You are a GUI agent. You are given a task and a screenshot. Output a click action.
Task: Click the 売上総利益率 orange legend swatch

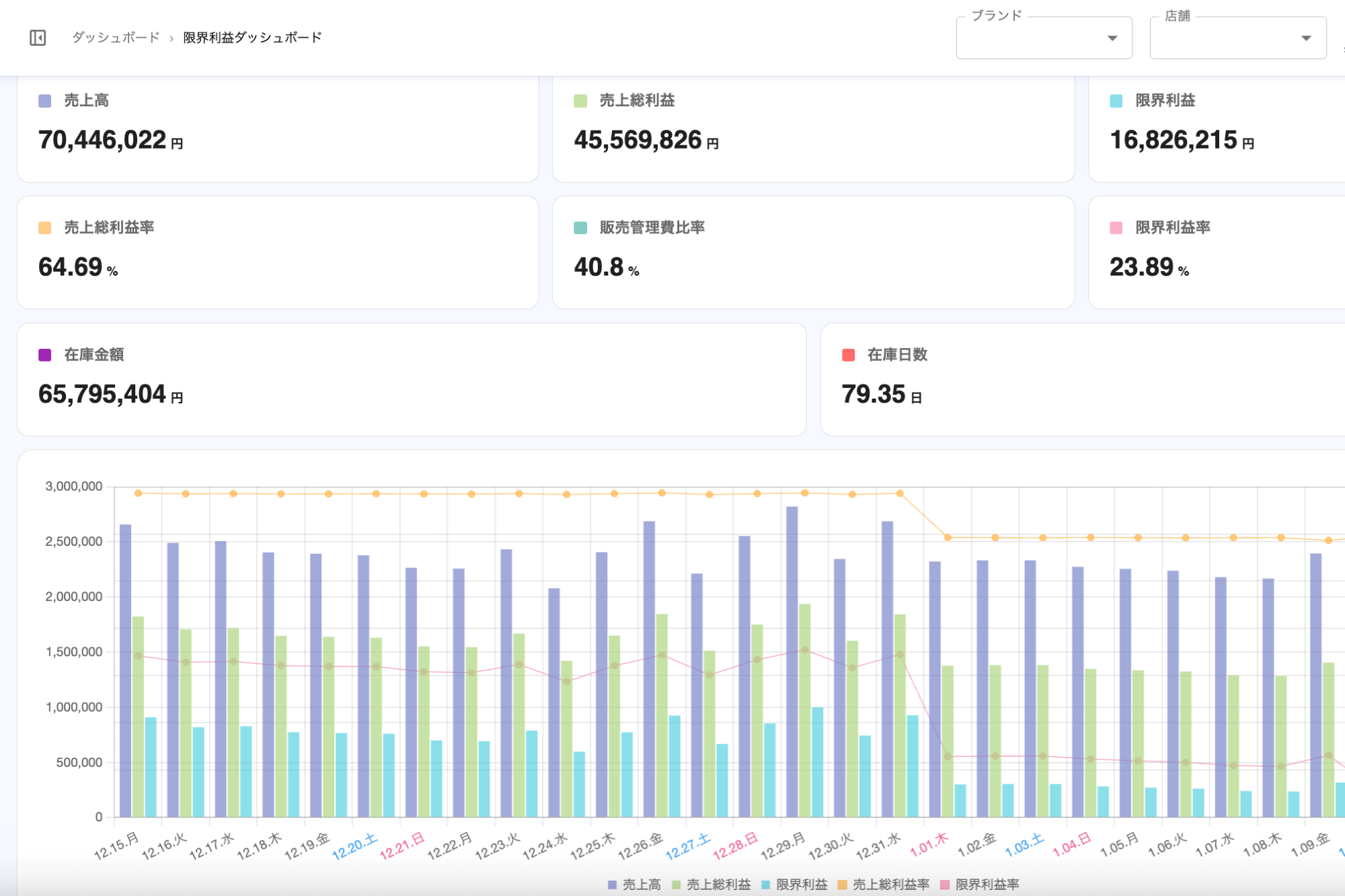pos(843,885)
